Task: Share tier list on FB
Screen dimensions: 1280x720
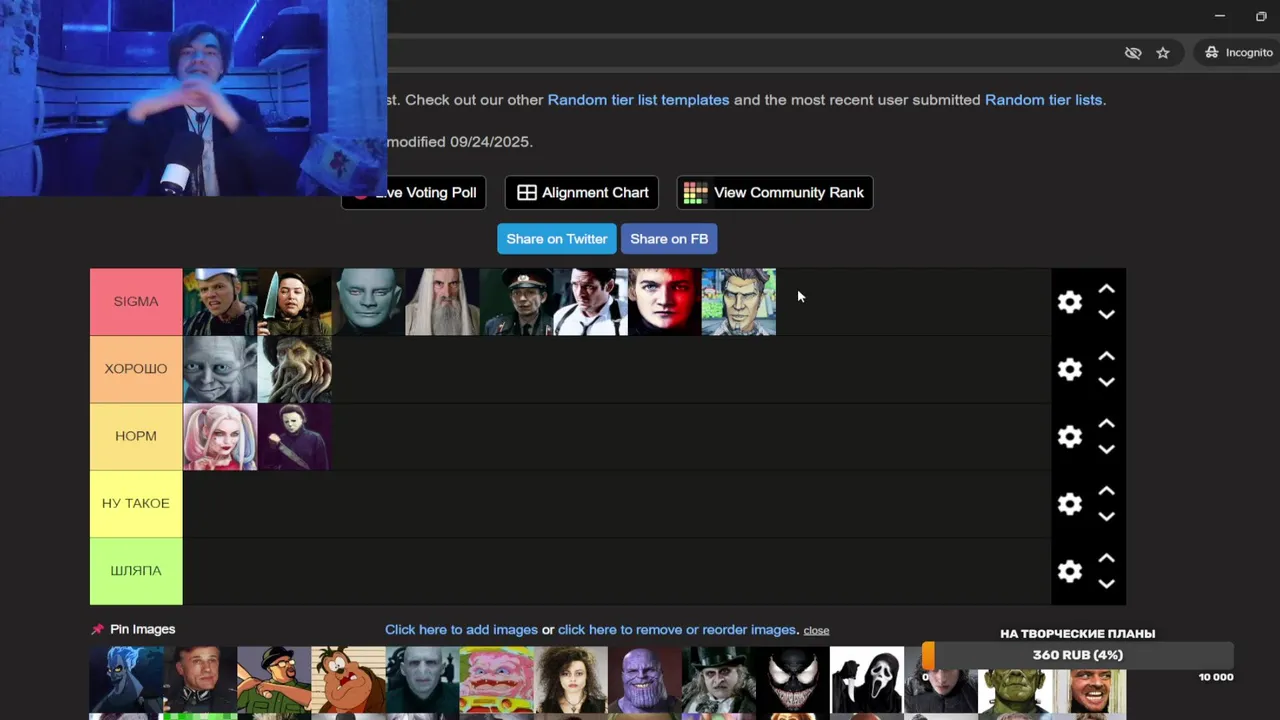Action: point(669,239)
